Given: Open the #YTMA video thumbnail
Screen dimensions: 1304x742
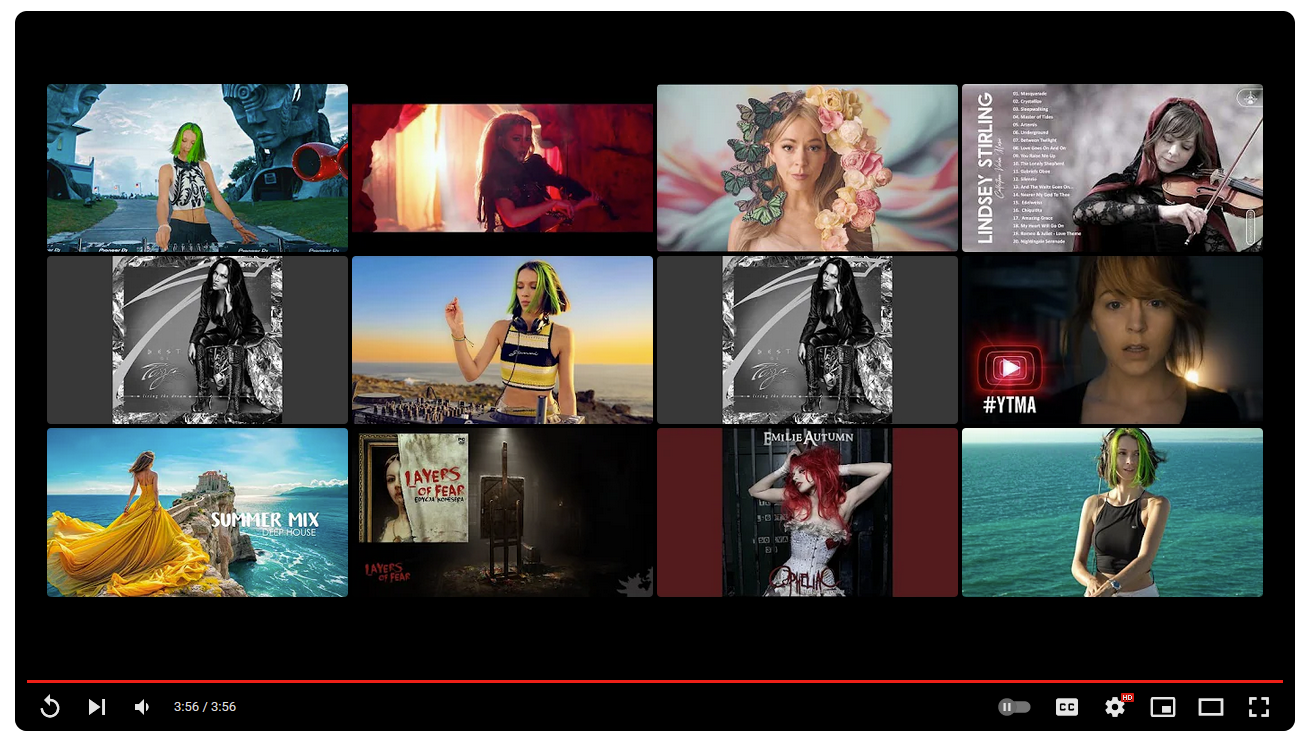Looking at the screenshot, I should (x=1112, y=340).
